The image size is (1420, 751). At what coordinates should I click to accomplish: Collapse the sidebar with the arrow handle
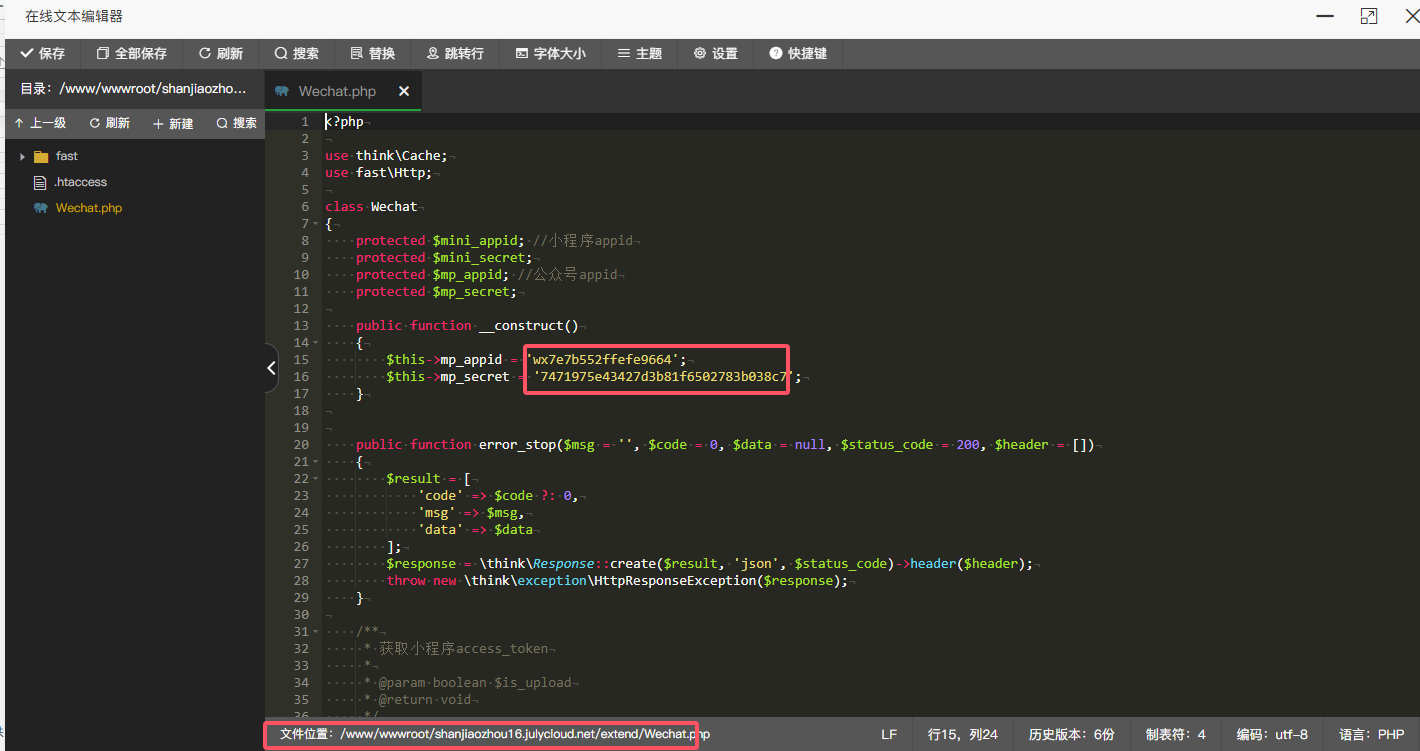(x=271, y=368)
